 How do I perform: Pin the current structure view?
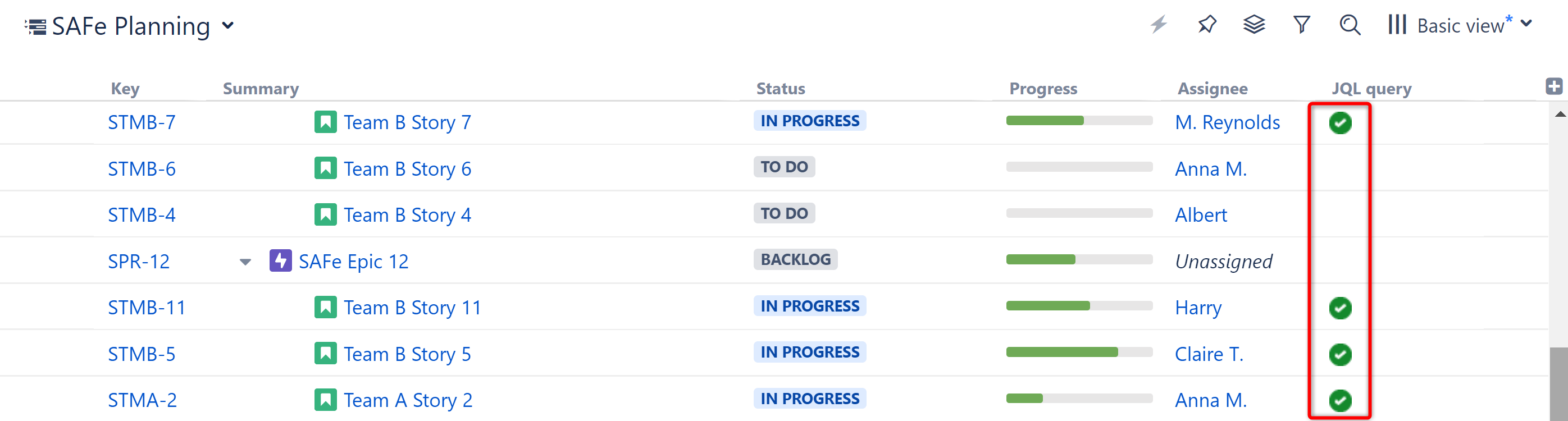coord(1206,25)
